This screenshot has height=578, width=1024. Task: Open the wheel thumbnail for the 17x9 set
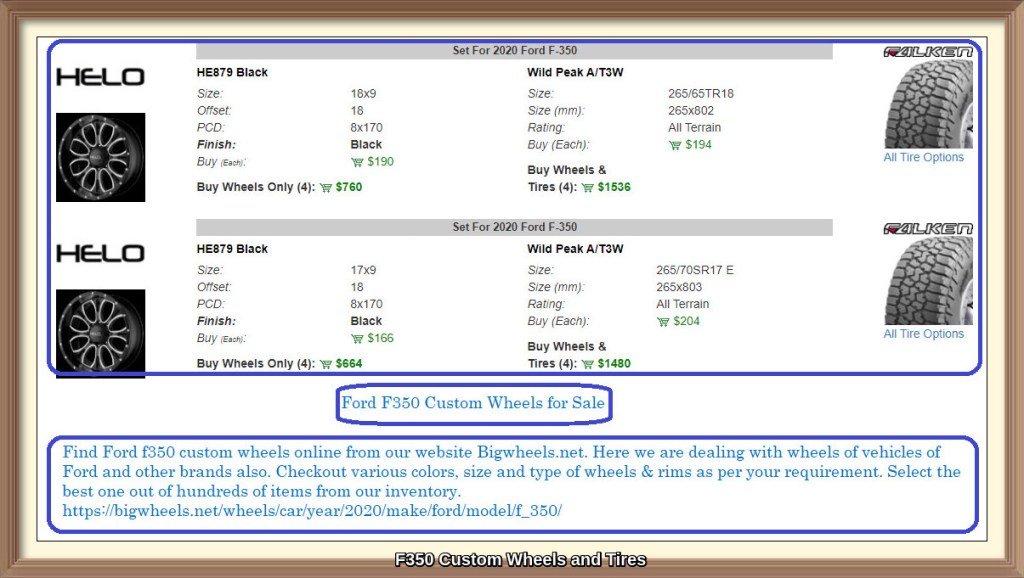pyautogui.click(x=100, y=333)
